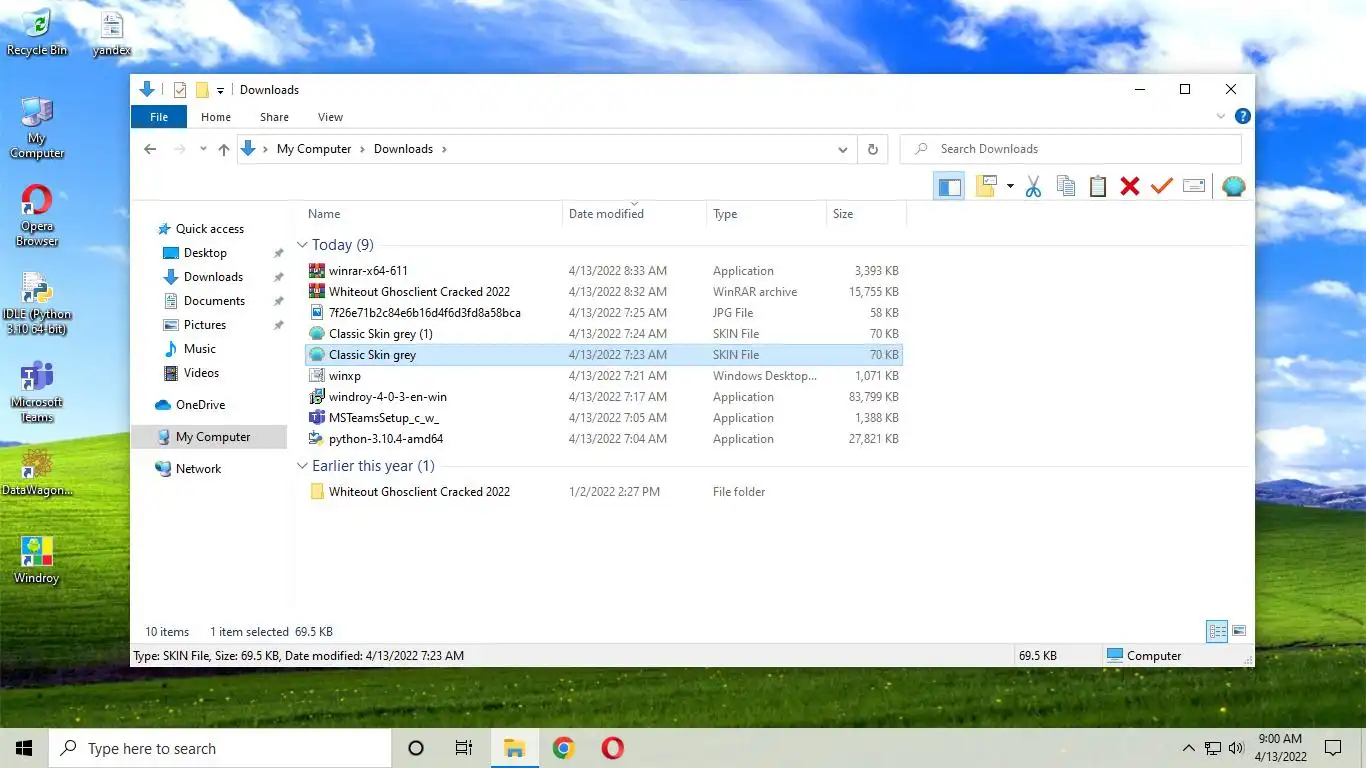Go back with the Back arrow
1366x768 pixels.
point(150,149)
